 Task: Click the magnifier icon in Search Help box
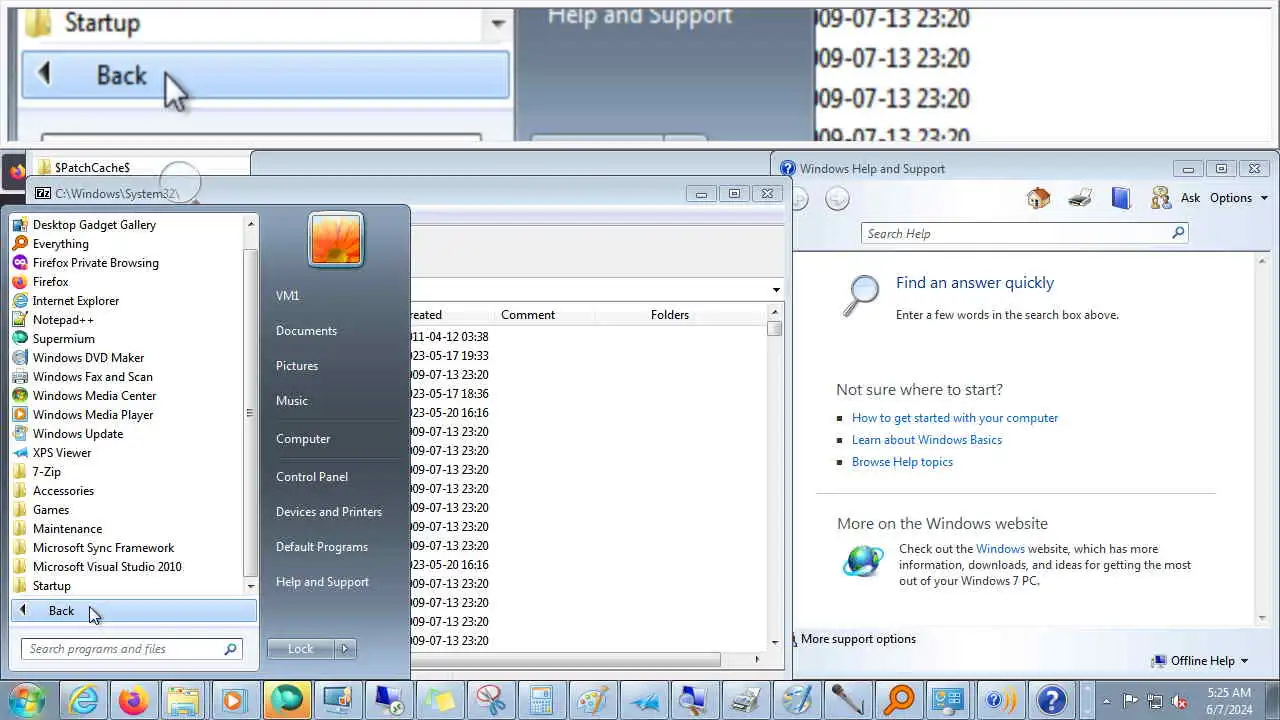(x=1178, y=233)
